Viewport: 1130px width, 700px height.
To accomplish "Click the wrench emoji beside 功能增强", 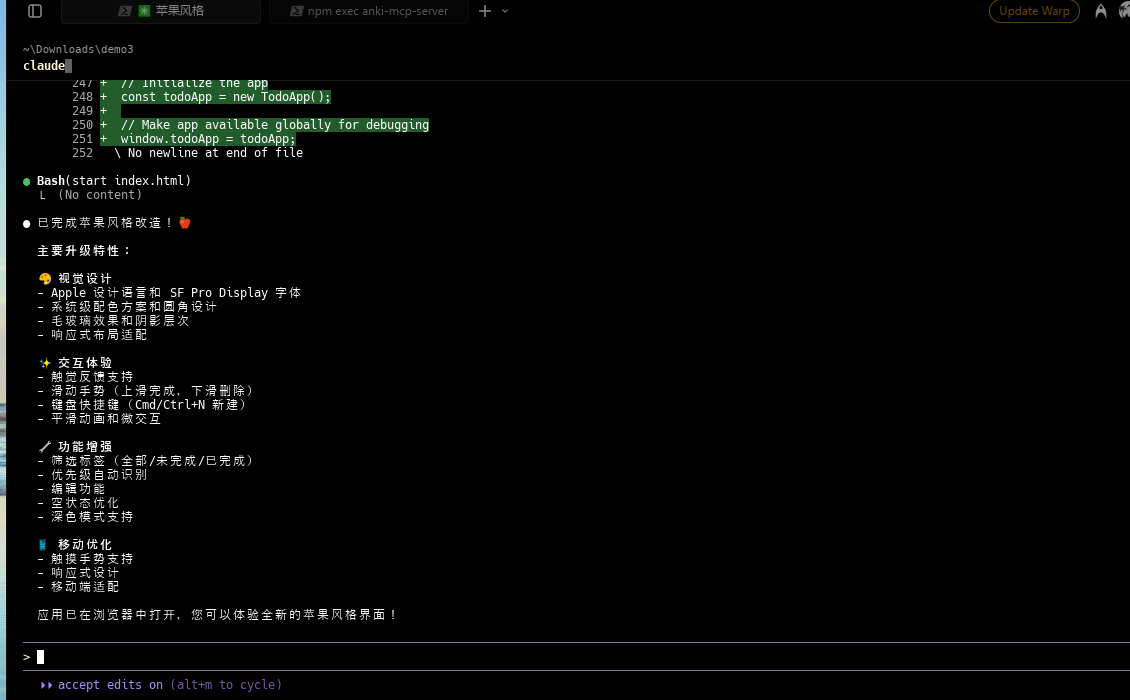I will pos(45,447).
